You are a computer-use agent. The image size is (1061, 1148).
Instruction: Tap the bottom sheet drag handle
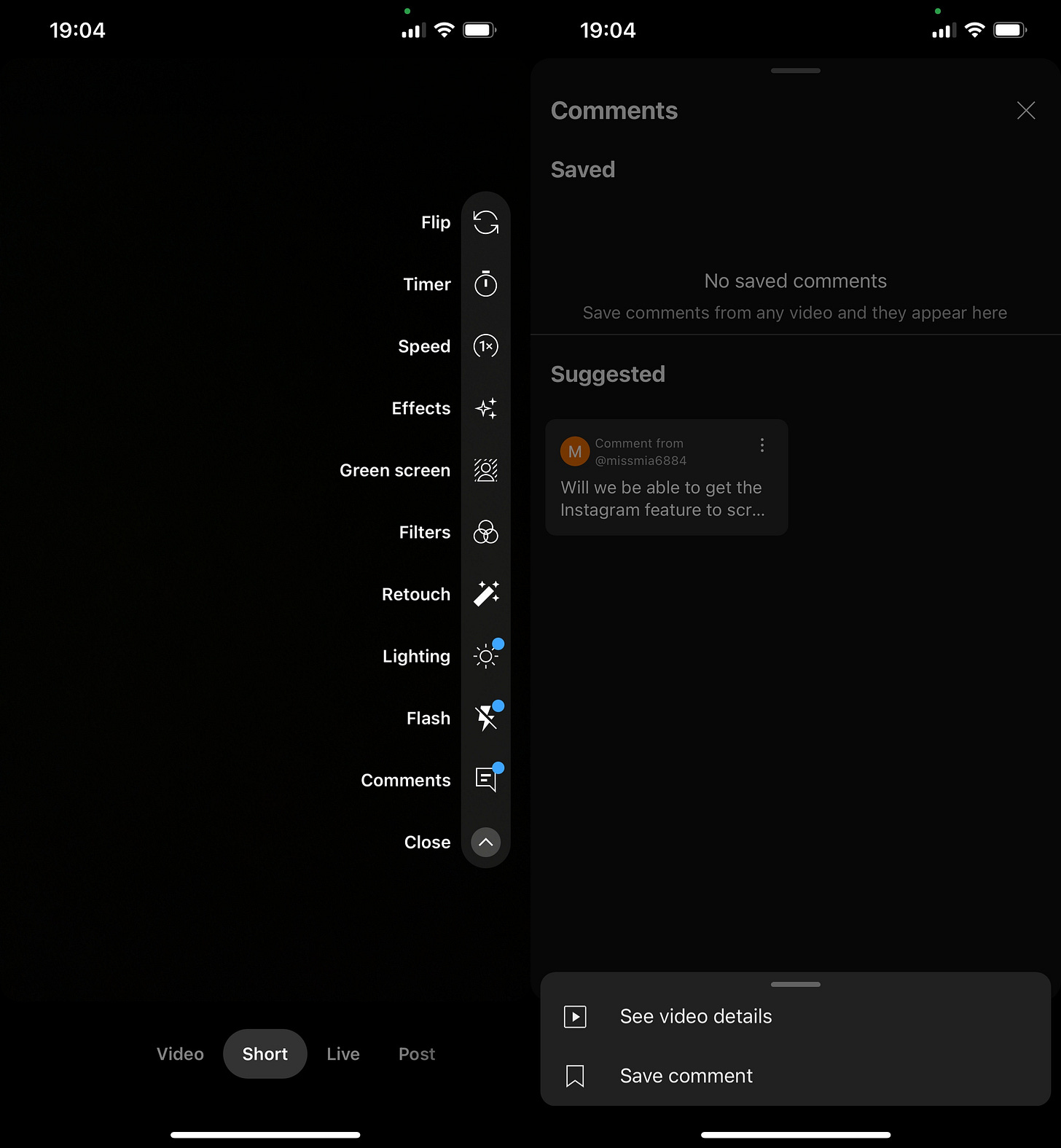pos(796,984)
